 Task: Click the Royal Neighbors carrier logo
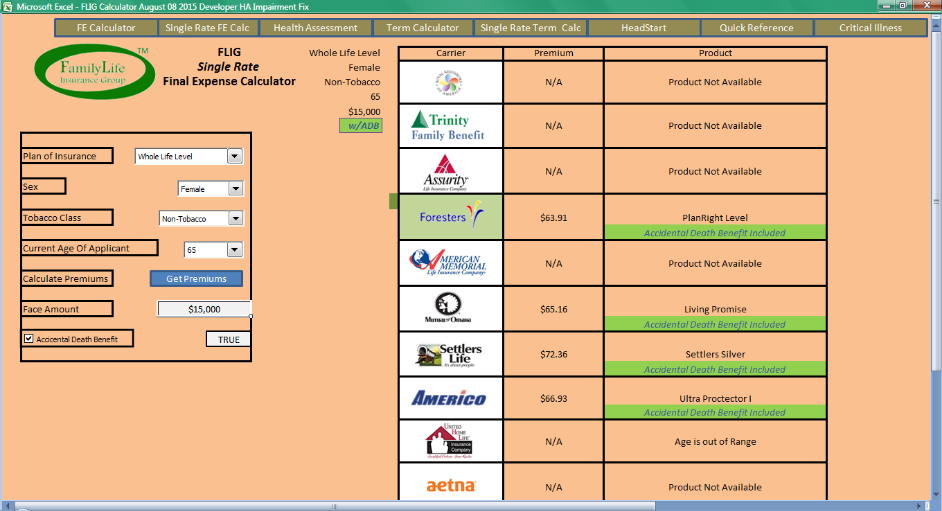coord(451,83)
